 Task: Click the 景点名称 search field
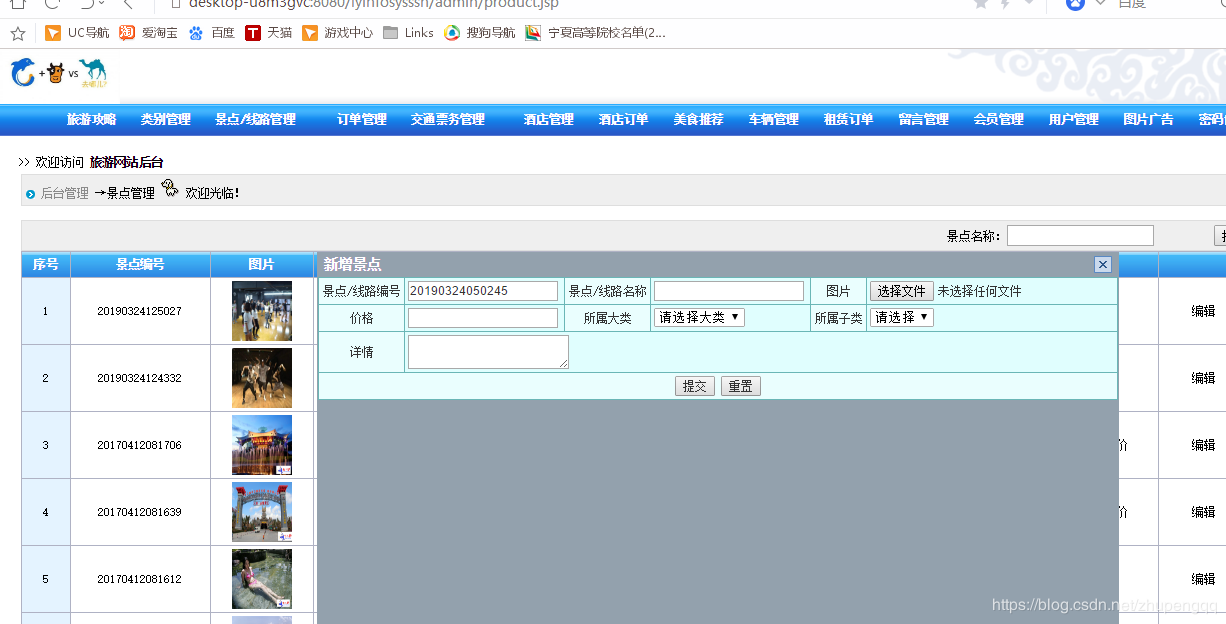(1080, 235)
